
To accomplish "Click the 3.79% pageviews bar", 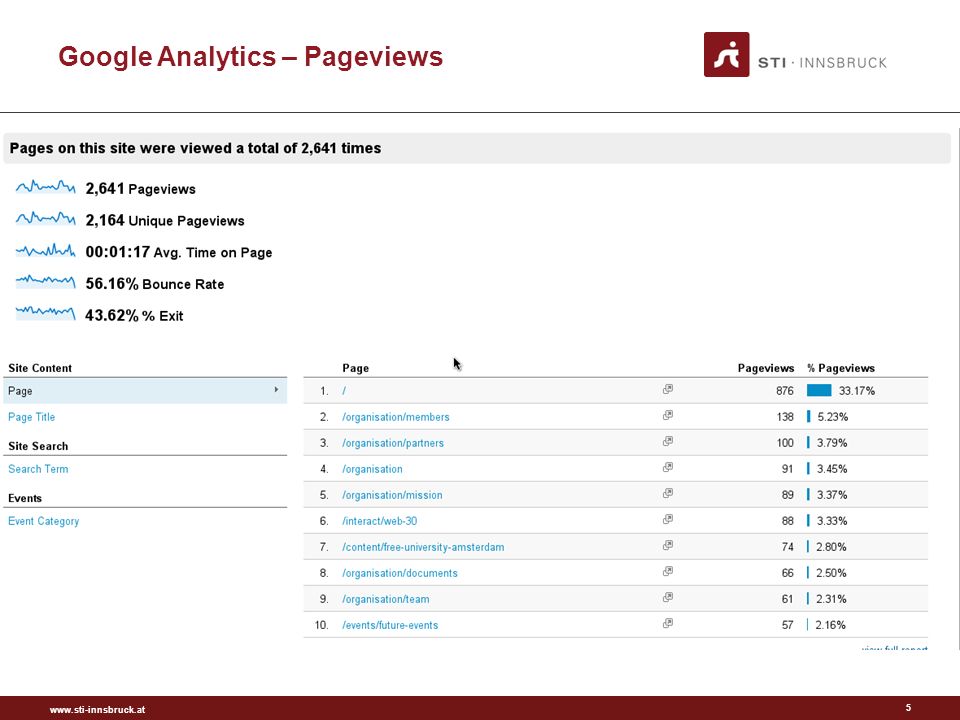I will coord(809,443).
